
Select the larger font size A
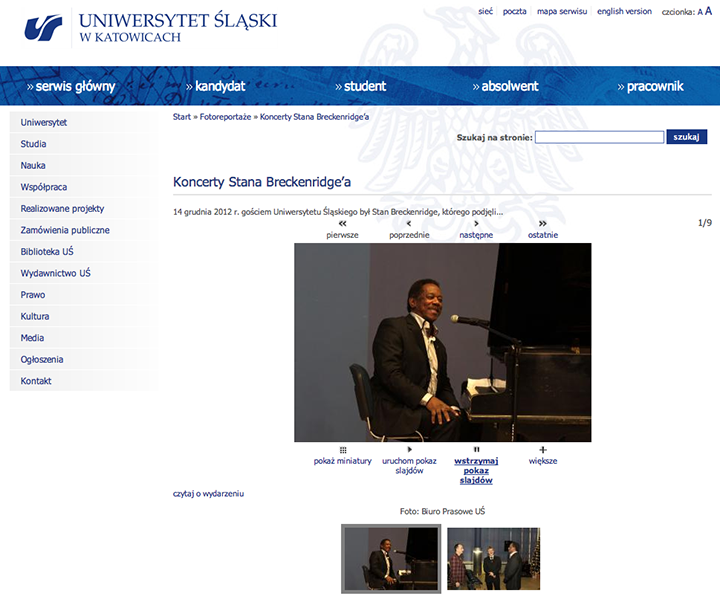pos(708,11)
